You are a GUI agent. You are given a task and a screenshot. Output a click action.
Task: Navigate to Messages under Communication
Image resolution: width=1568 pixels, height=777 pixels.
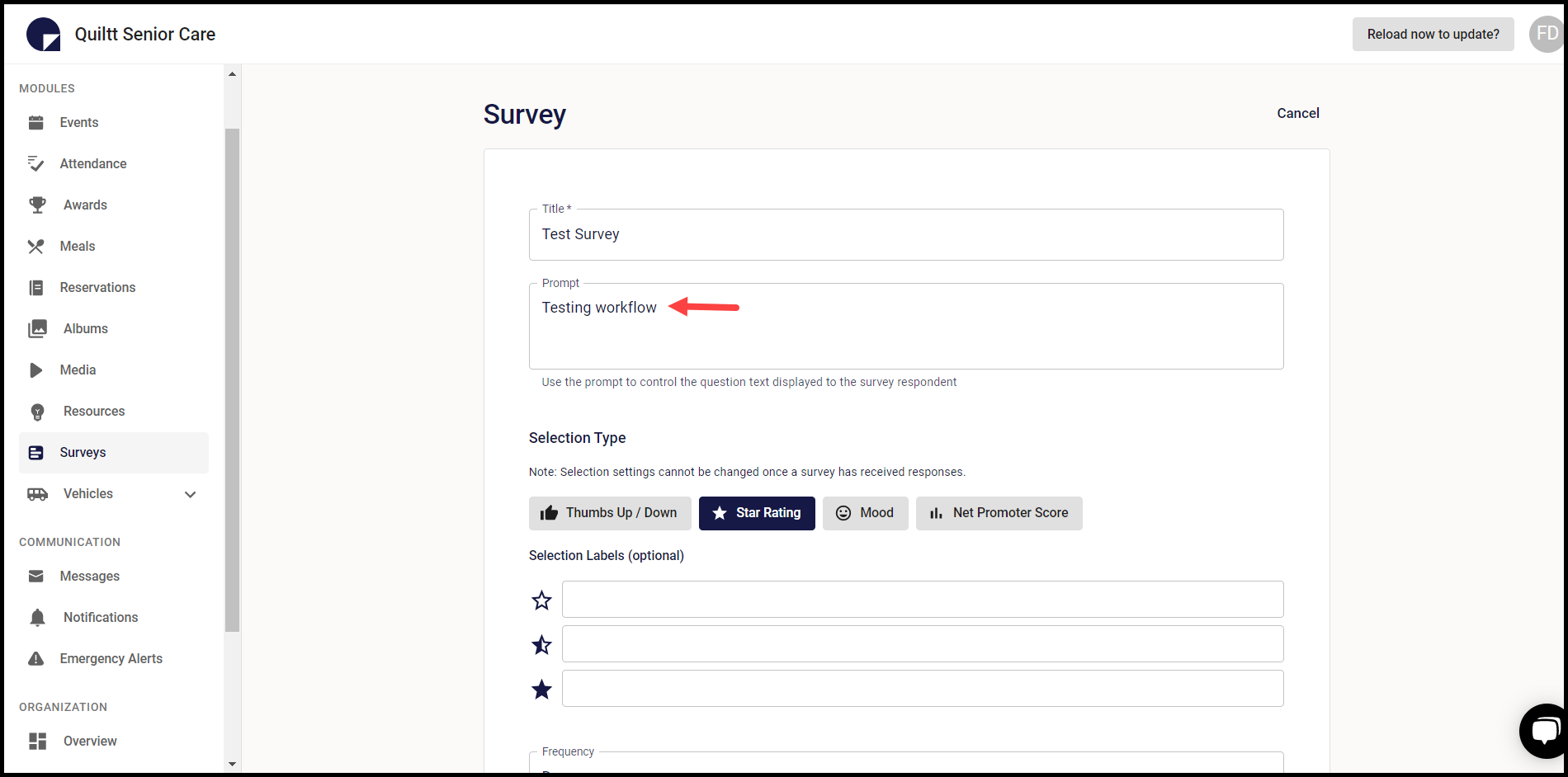click(x=89, y=576)
